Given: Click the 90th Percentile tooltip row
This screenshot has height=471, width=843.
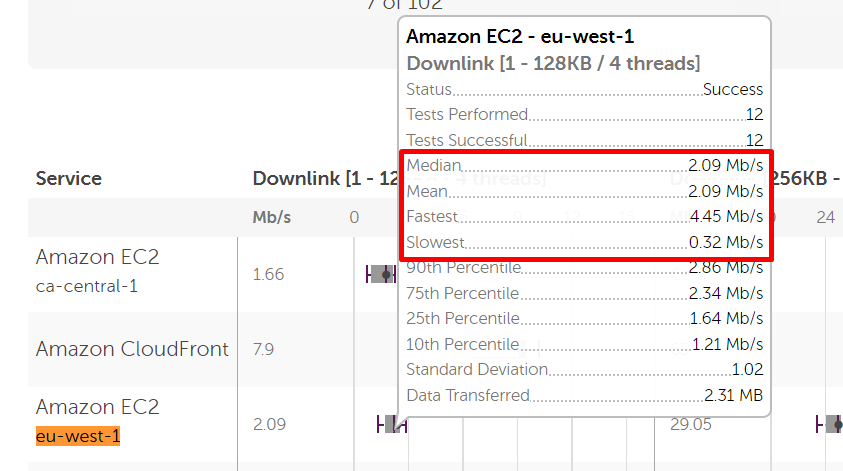Looking at the screenshot, I should pyautogui.click(x=585, y=268).
